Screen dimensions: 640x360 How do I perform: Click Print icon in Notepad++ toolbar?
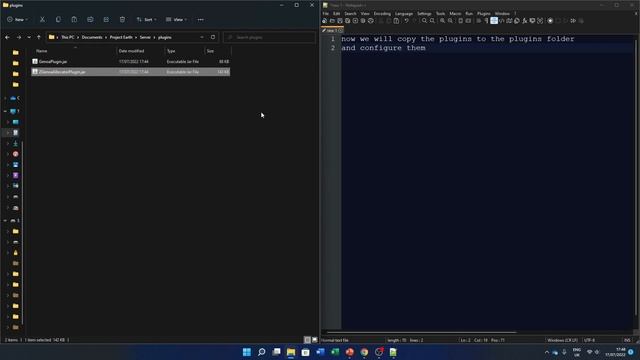(x=371, y=20)
